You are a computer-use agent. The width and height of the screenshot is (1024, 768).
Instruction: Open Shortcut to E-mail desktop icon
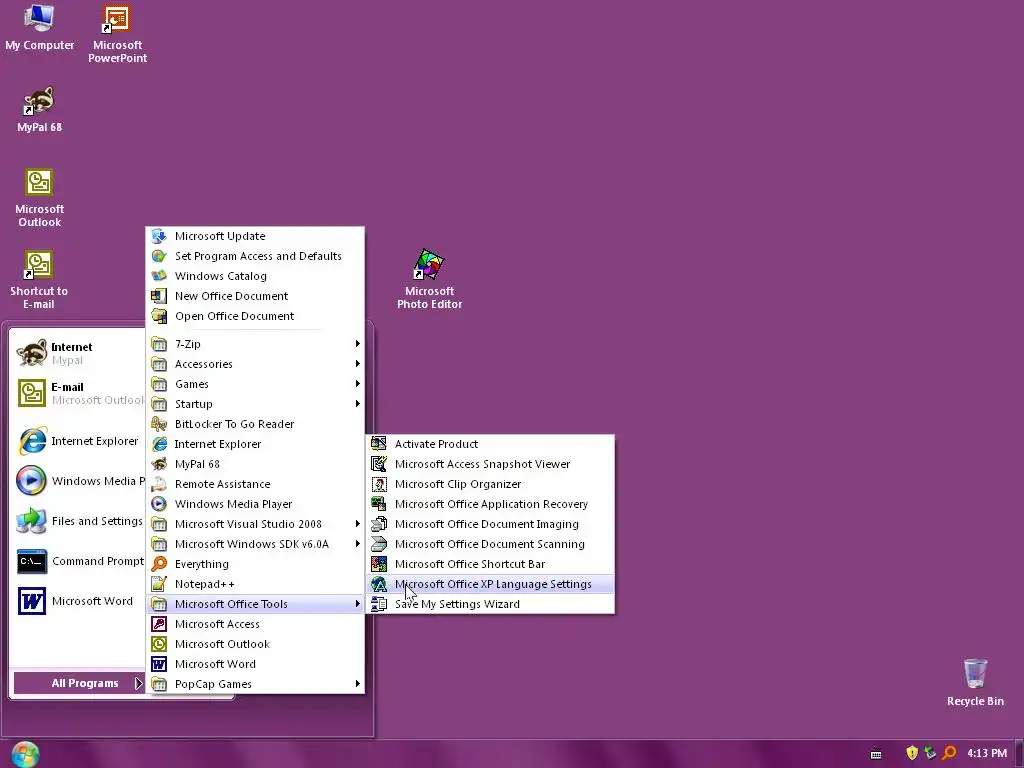[x=39, y=280]
